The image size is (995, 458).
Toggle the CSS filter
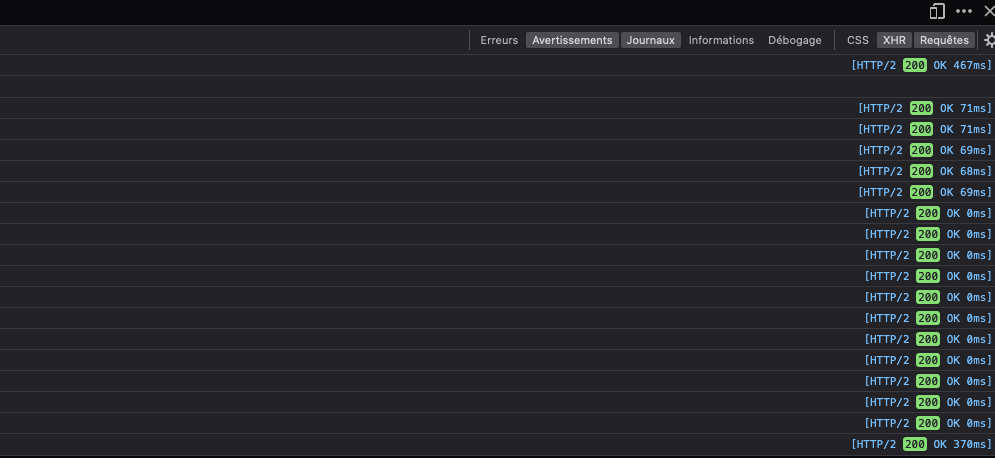coord(858,40)
